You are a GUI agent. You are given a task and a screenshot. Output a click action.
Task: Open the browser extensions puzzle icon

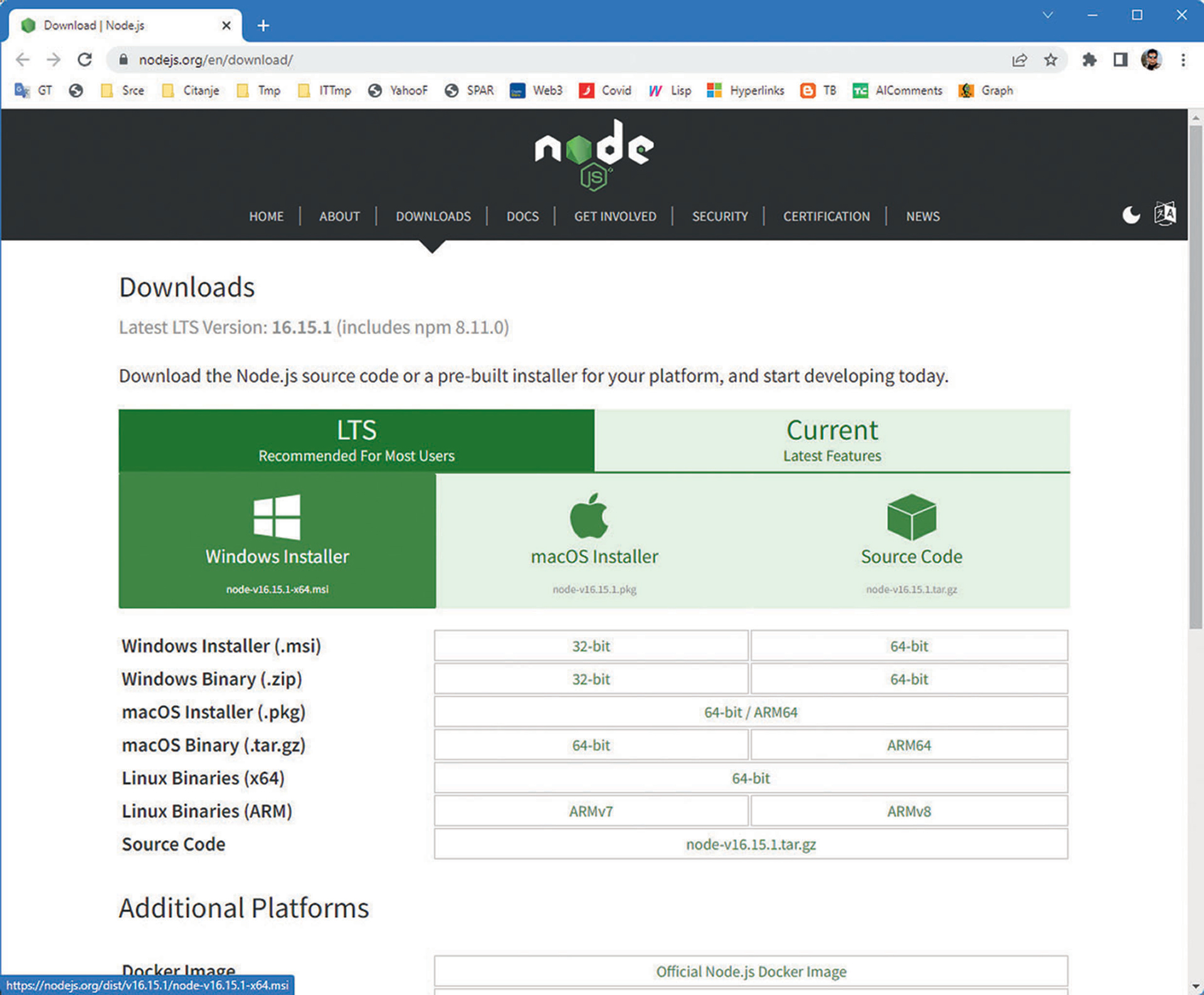(1089, 60)
